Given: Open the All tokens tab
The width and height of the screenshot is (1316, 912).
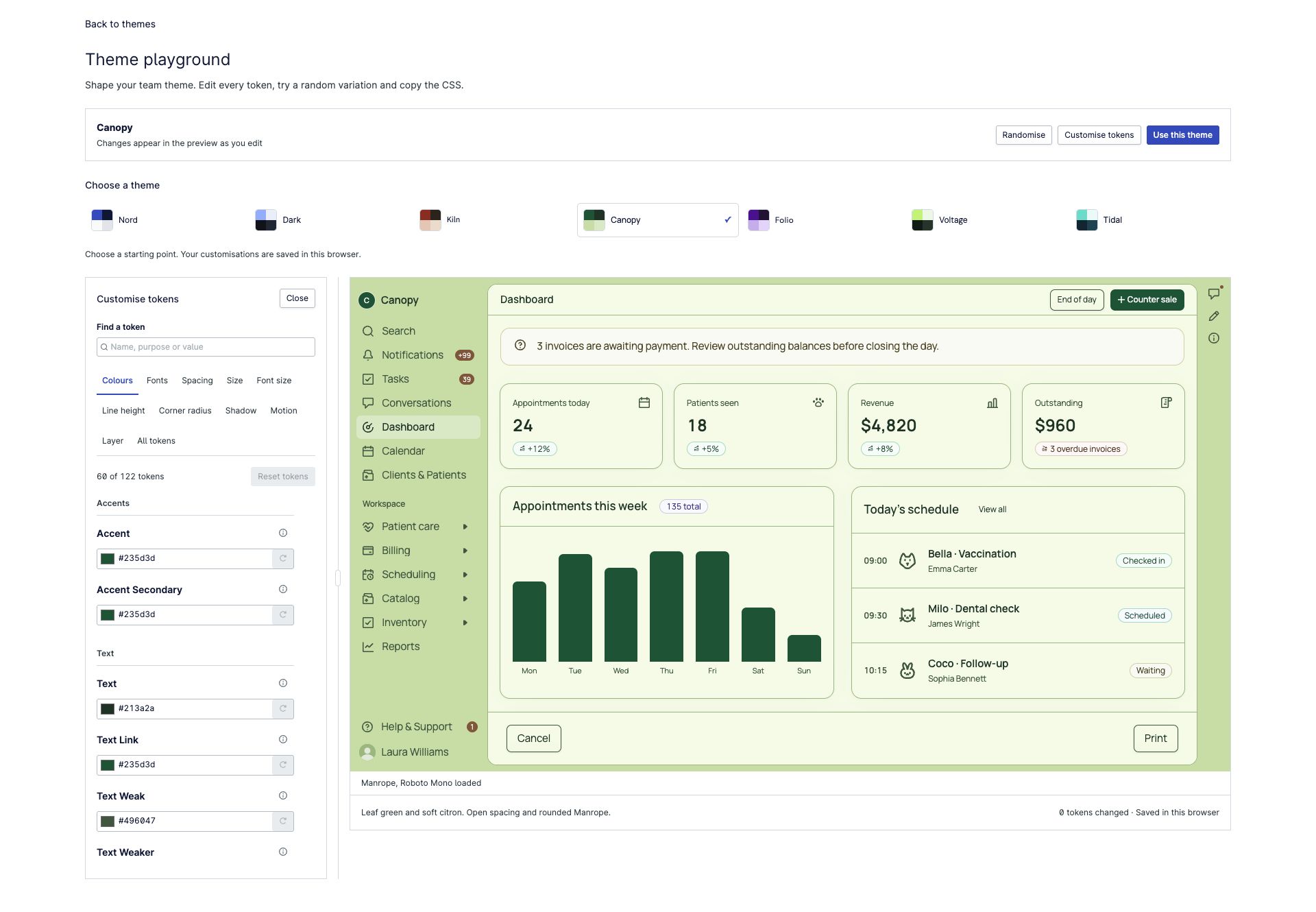Looking at the screenshot, I should coord(156,441).
